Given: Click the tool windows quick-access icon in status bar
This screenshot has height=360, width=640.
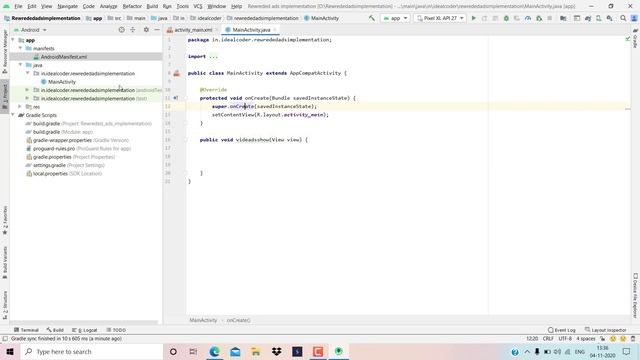Looking at the screenshot, I should pyautogui.click(x=4, y=339).
